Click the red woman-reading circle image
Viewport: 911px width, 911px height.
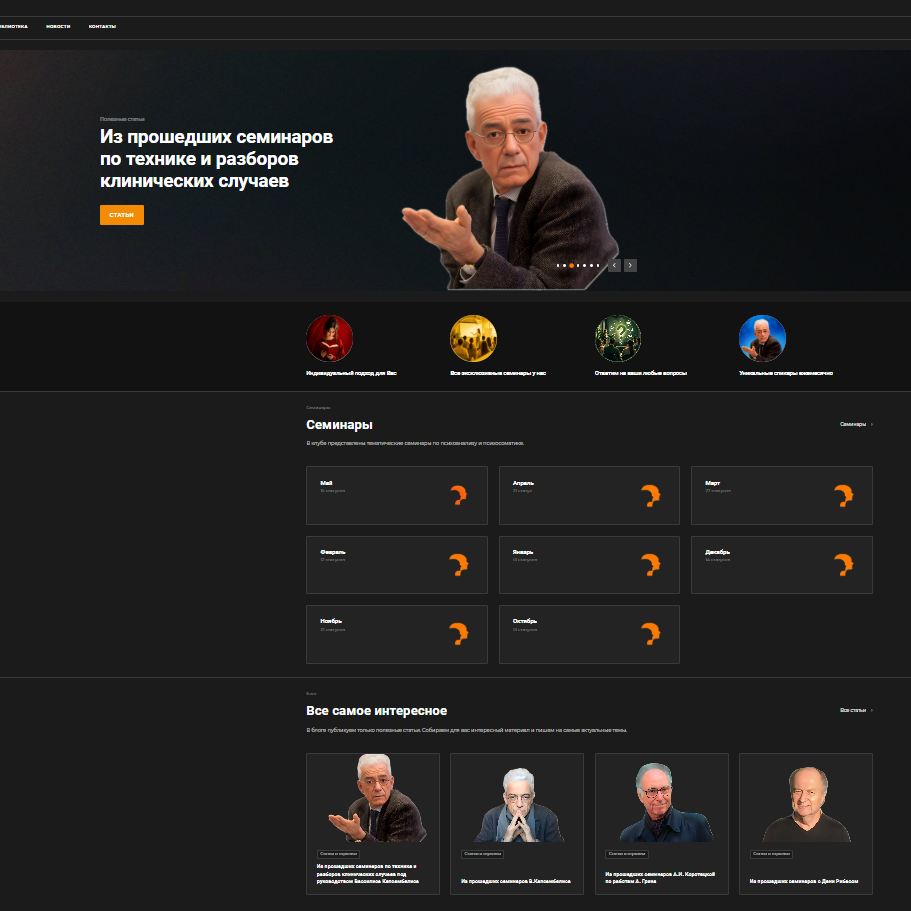[x=329, y=338]
